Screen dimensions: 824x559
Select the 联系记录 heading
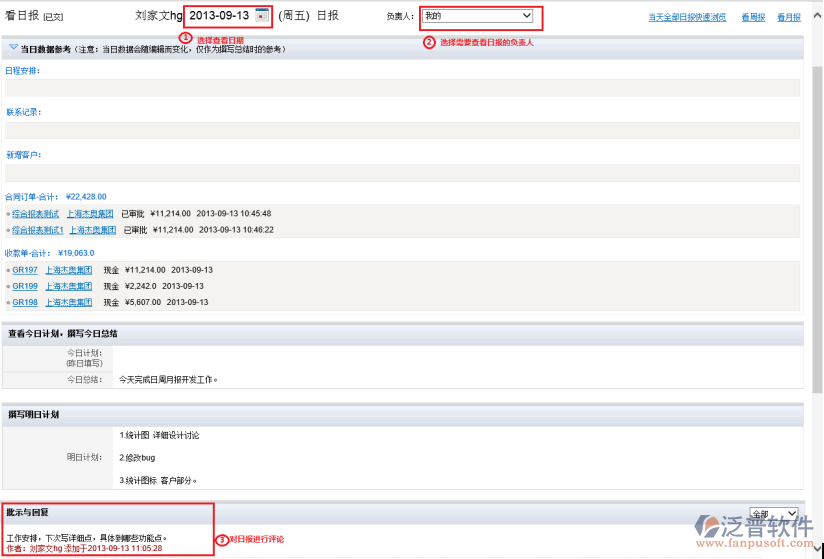(x=24, y=112)
